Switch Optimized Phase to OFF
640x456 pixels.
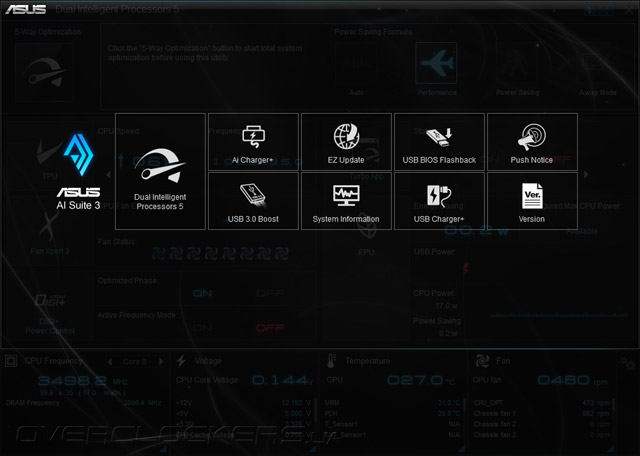[270, 293]
